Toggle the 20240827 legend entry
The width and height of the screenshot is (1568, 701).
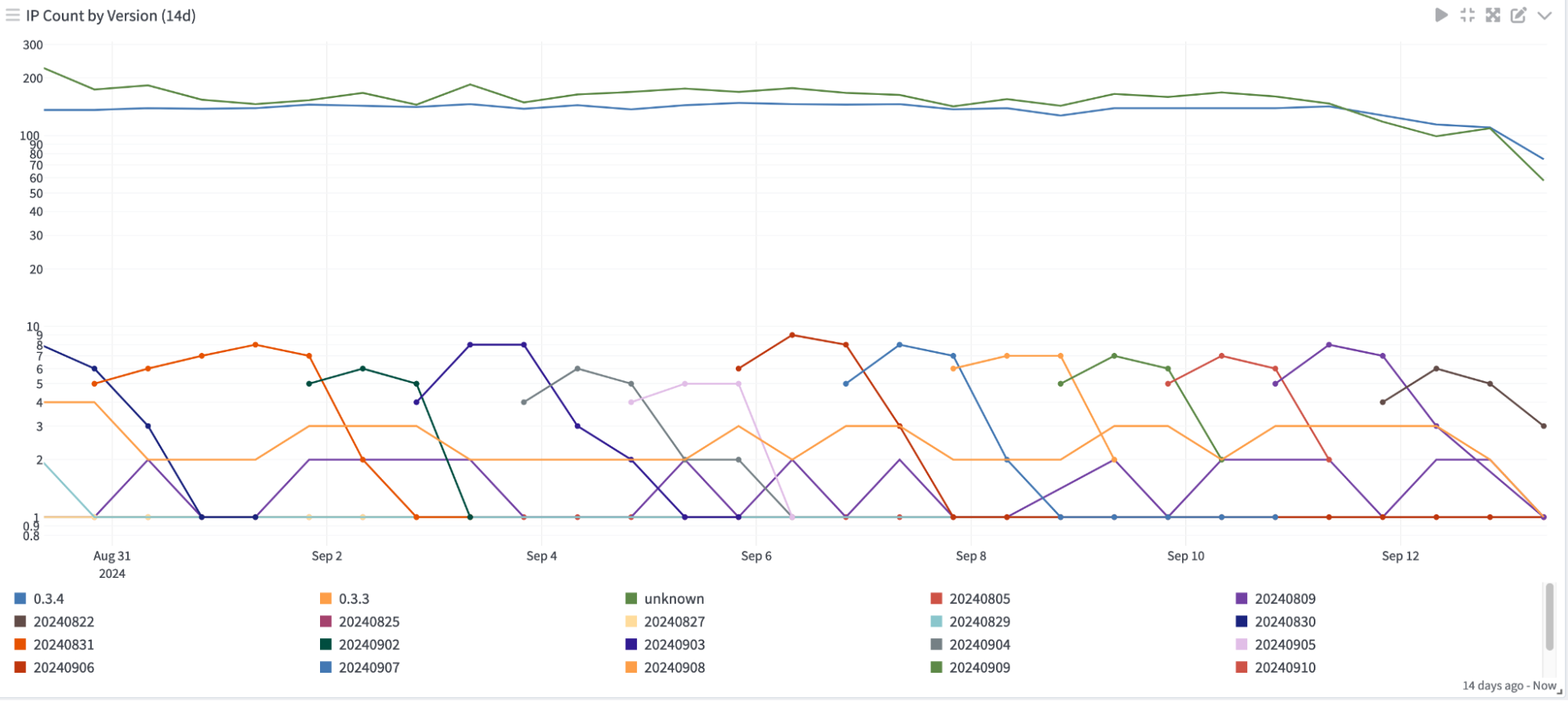665,622
